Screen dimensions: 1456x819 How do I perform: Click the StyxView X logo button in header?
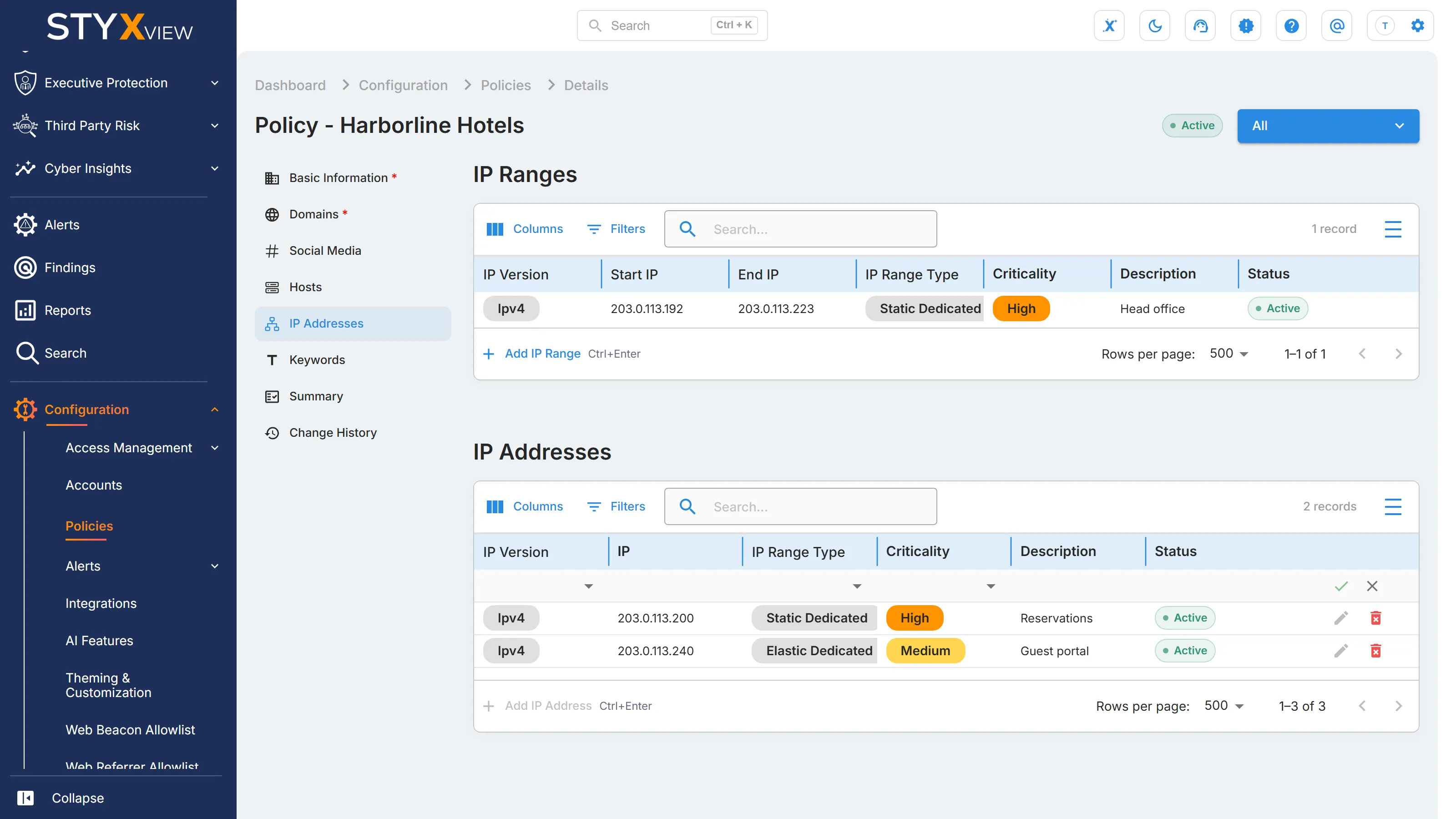pyautogui.click(x=1109, y=25)
